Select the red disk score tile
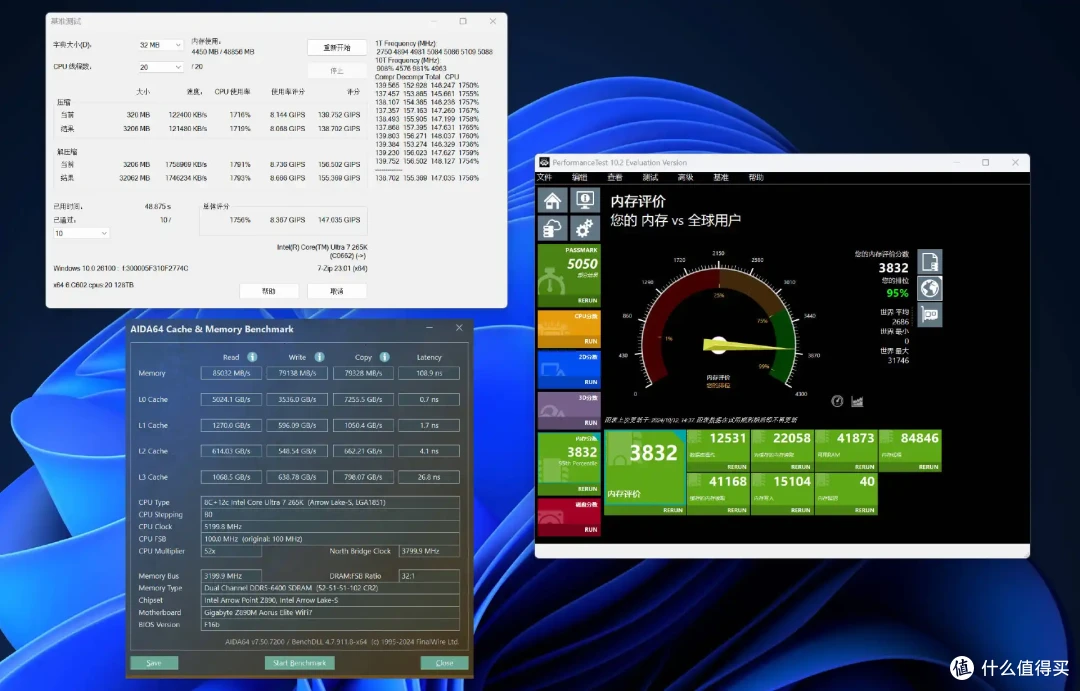This screenshot has width=1080, height=691. pyautogui.click(x=569, y=517)
